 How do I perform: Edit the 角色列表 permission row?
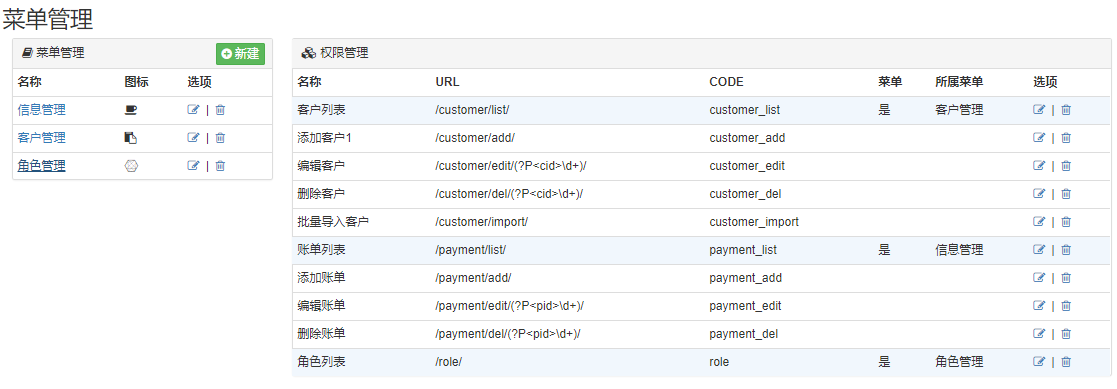point(1039,361)
